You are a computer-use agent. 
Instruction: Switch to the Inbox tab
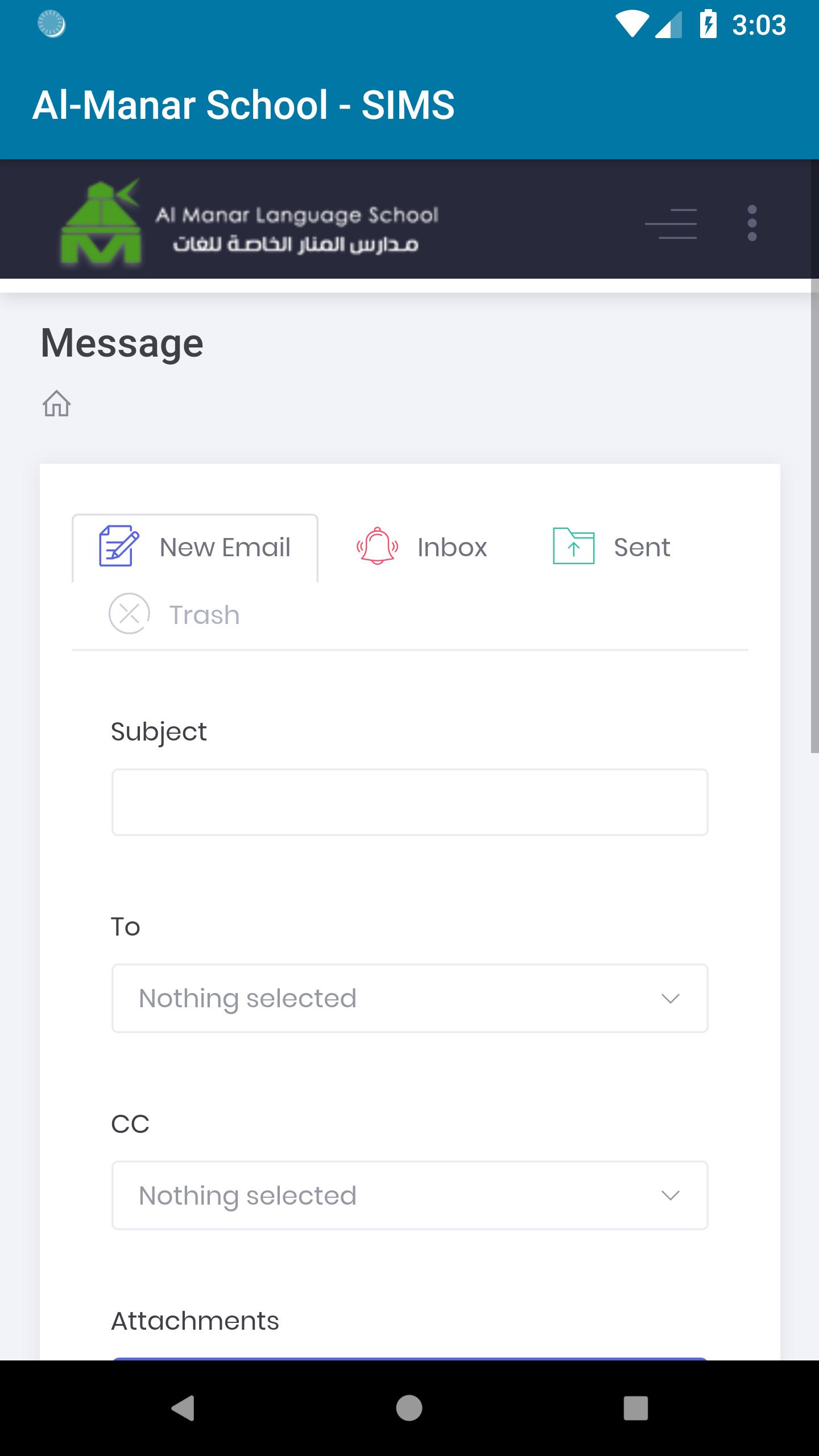coord(421,547)
